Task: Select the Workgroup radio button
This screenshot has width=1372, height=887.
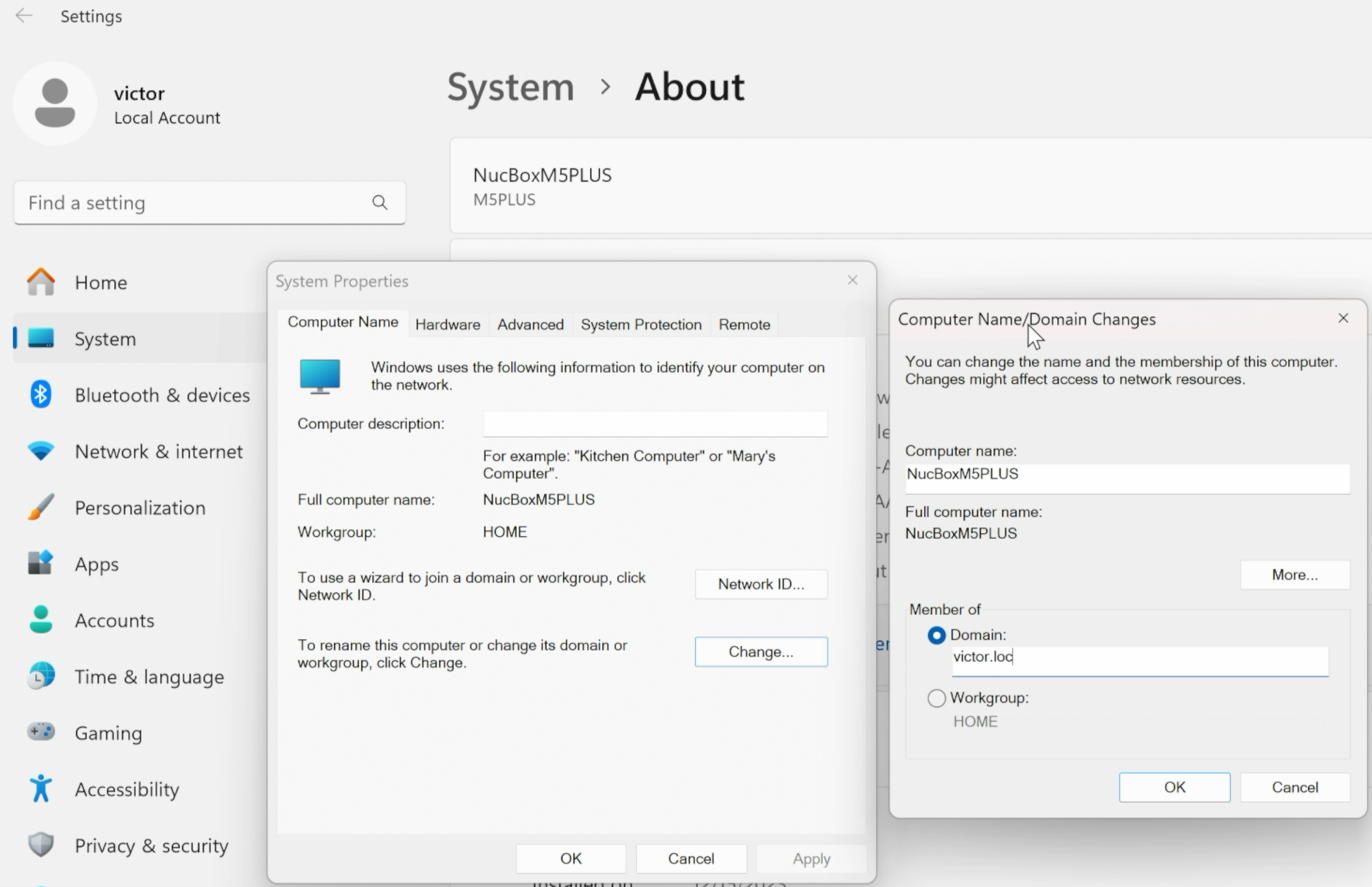Action: pos(936,698)
